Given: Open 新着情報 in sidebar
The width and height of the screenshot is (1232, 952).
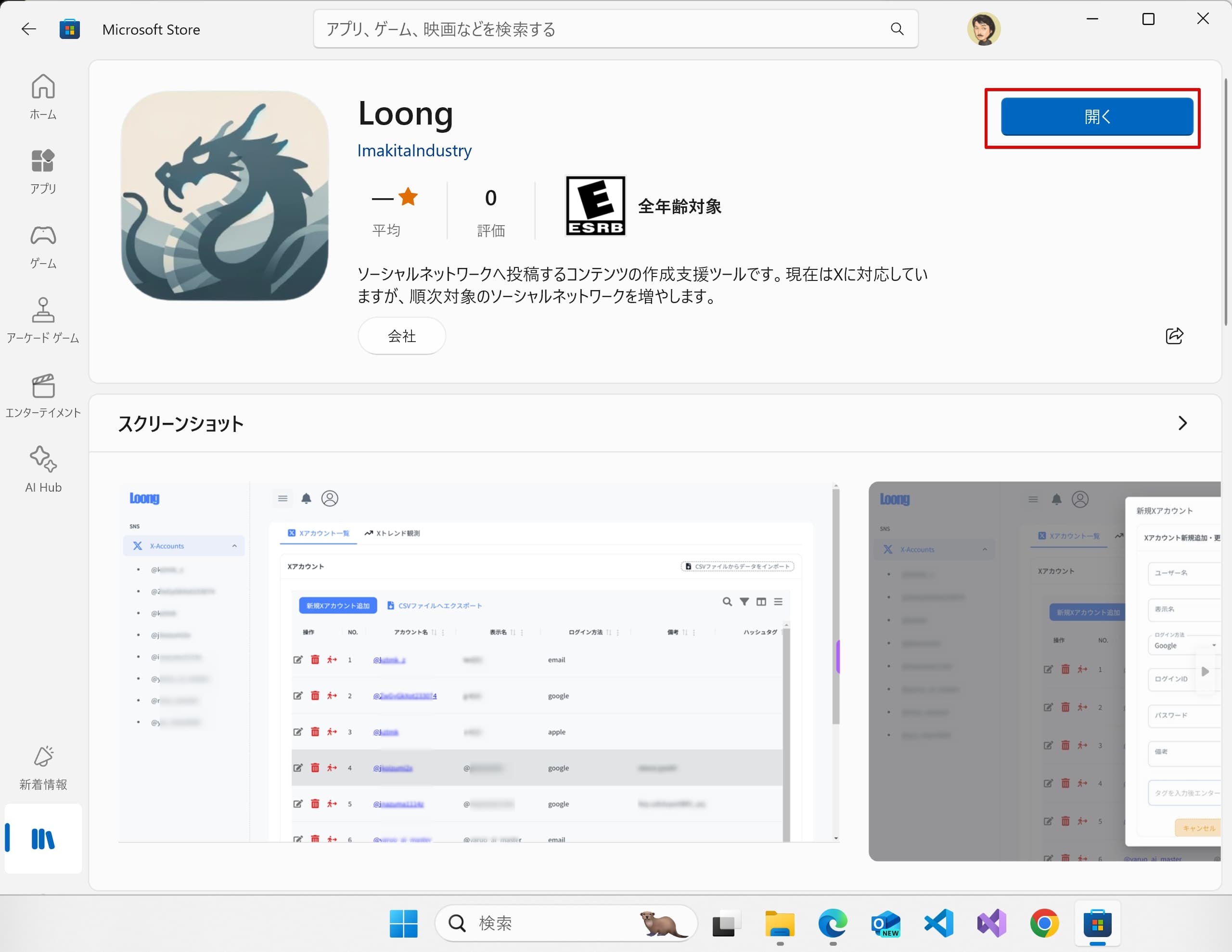Looking at the screenshot, I should [x=43, y=768].
